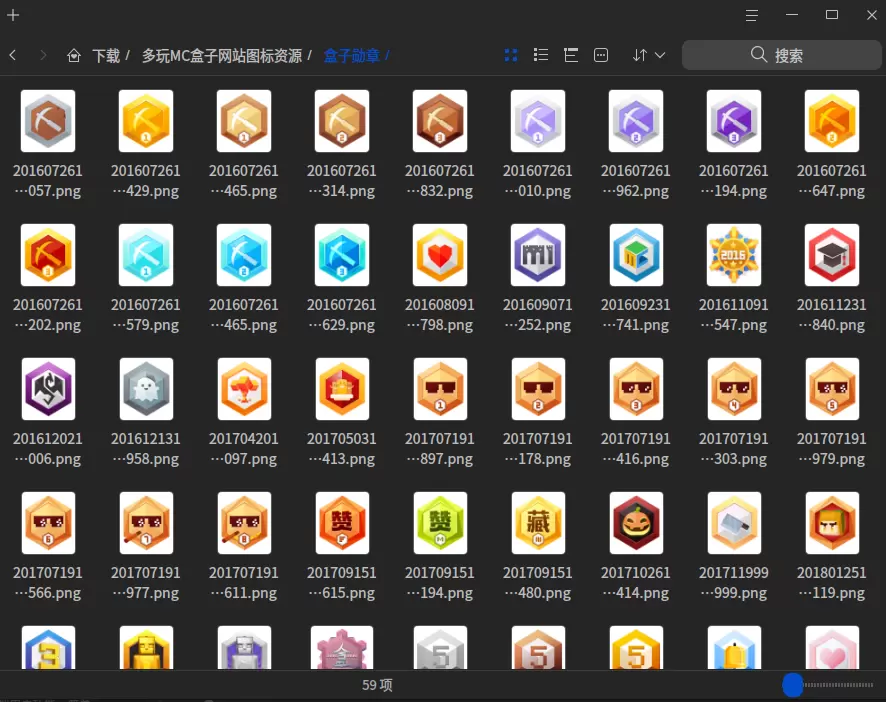
Task: Select sunglasses level 1 badge …897.png
Action: pyautogui.click(x=440, y=389)
